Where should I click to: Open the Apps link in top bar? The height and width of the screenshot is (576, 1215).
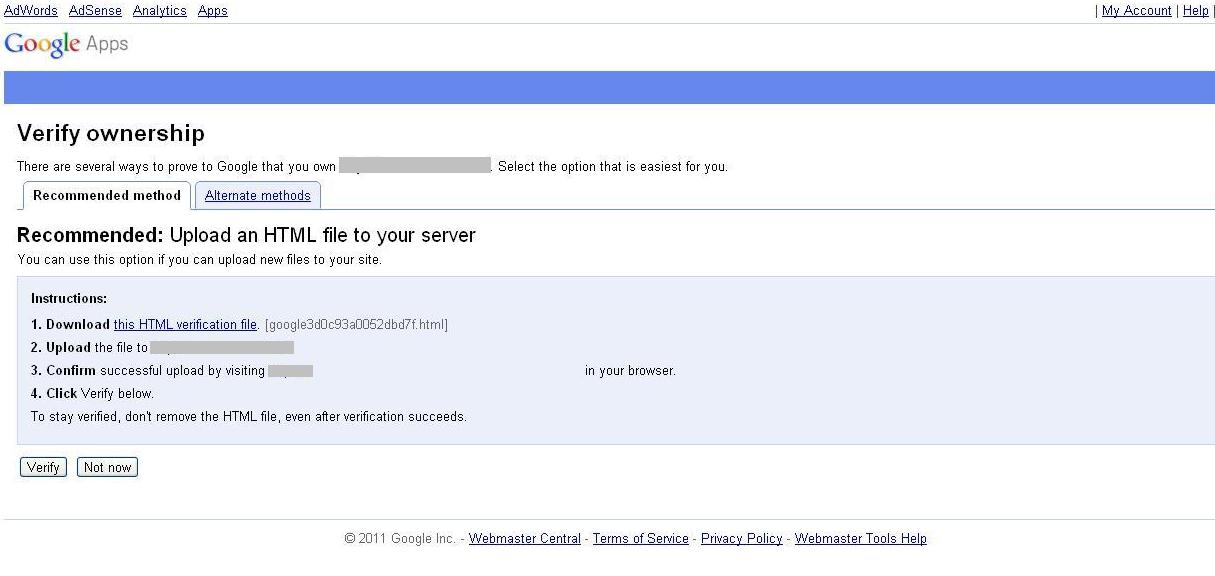[x=212, y=11]
